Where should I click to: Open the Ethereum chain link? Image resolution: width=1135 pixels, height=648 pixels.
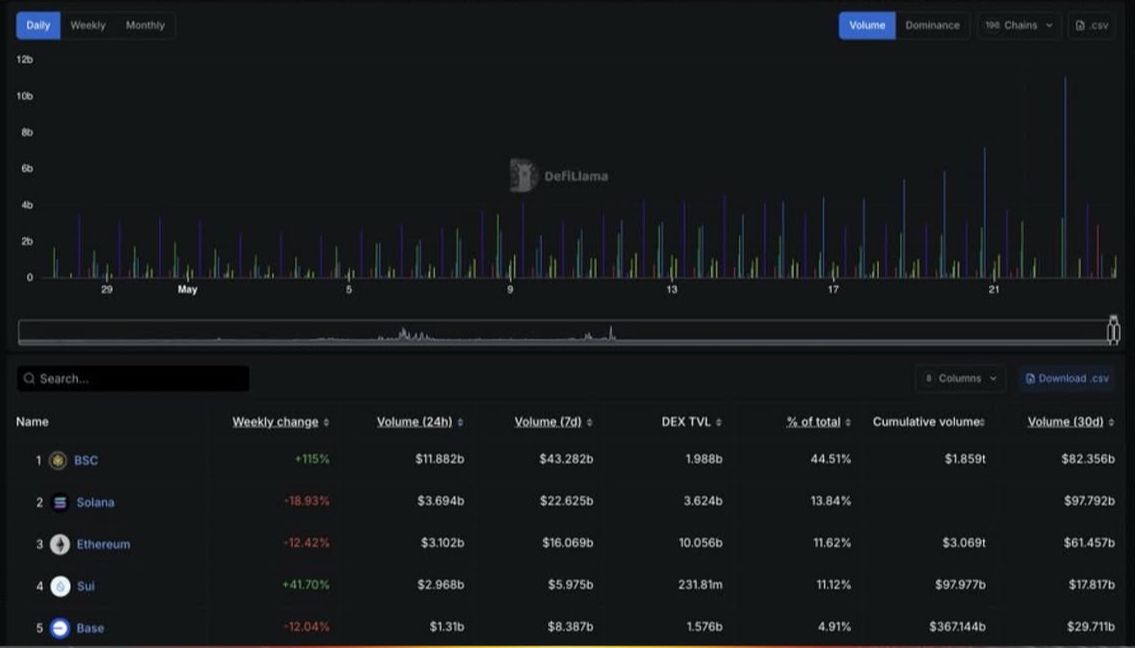coord(104,544)
